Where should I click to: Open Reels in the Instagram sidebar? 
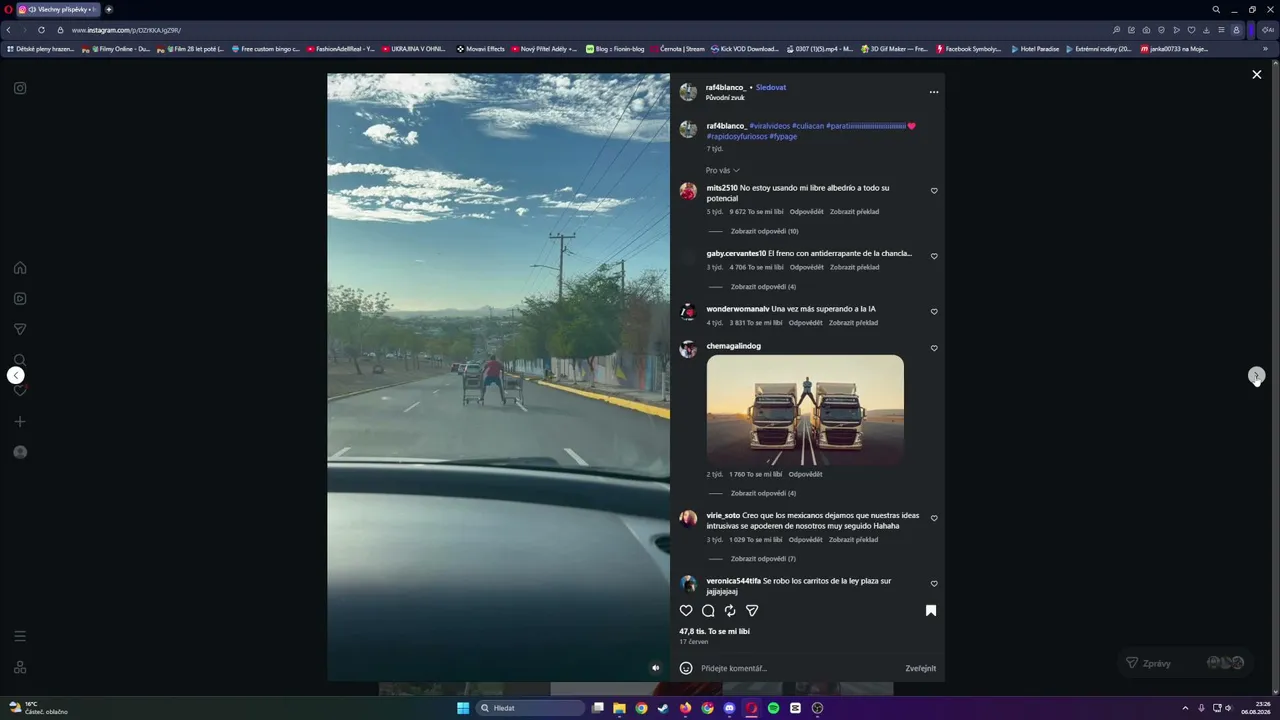(x=20, y=298)
